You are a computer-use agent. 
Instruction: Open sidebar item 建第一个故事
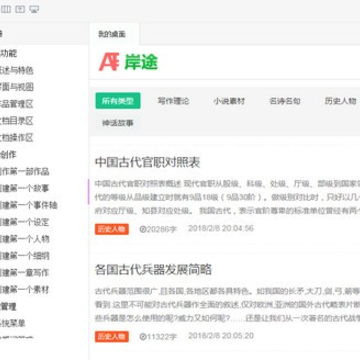point(25,188)
